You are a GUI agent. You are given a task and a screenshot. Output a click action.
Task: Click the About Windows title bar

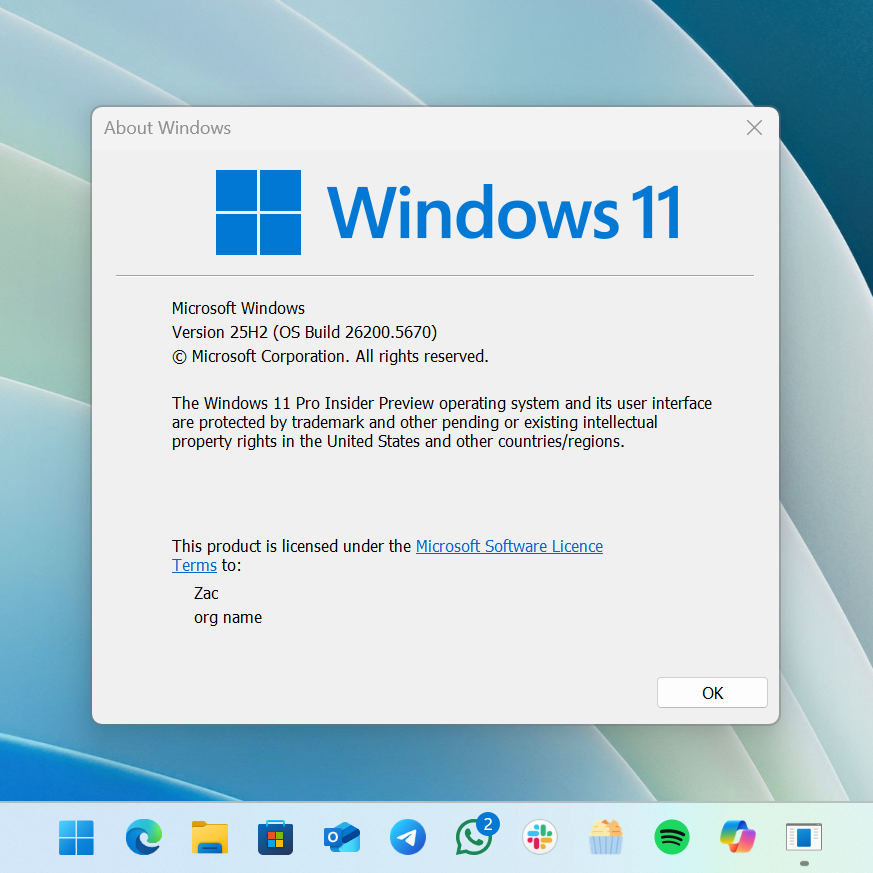click(x=167, y=128)
